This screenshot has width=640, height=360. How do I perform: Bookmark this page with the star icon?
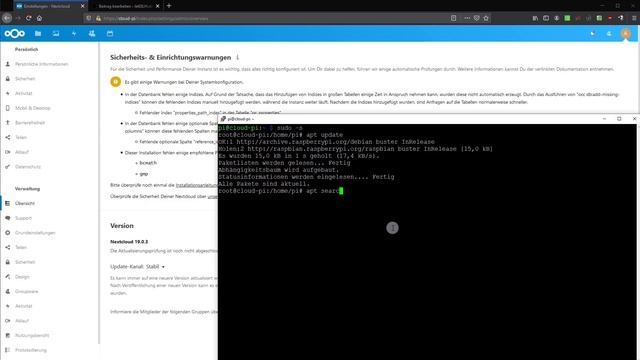pyautogui.click(x=486, y=18)
